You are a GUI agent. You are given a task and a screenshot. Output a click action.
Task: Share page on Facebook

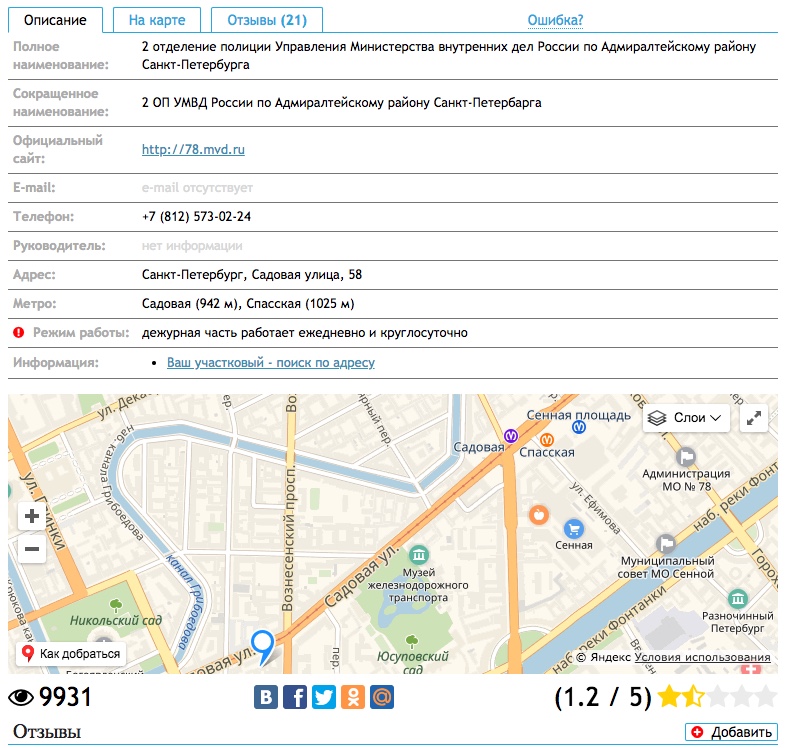(295, 697)
